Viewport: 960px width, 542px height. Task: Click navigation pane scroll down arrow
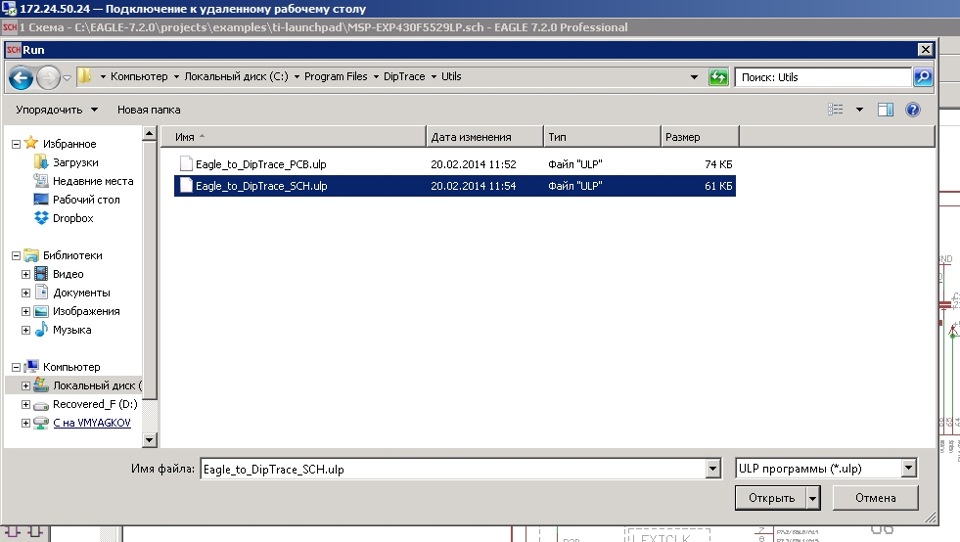(x=149, y=440)
